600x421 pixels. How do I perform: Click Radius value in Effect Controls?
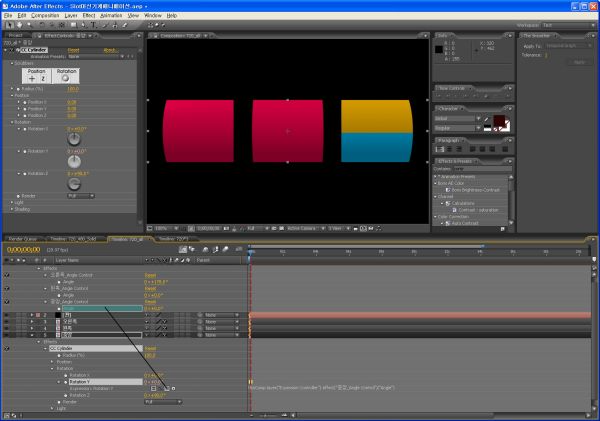tap(73, 89)
